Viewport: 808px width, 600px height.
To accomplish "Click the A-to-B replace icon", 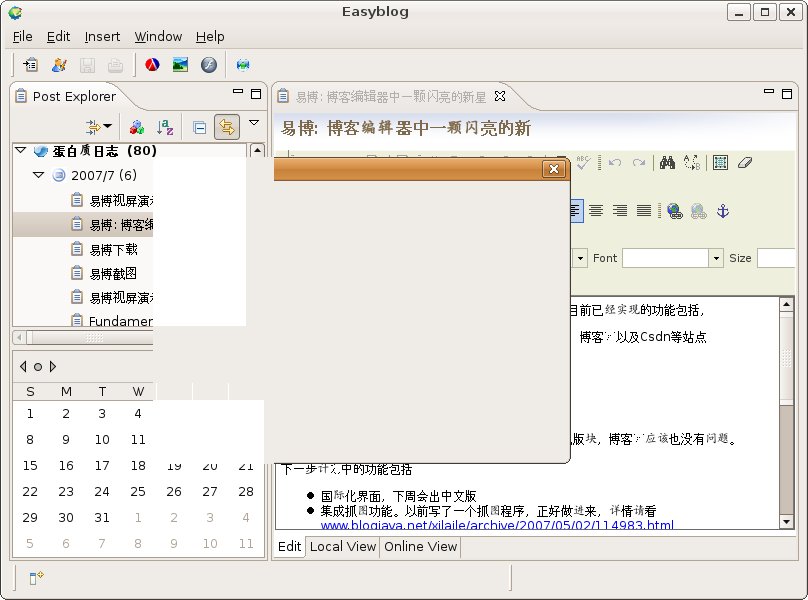I will (x=692, y=163).
